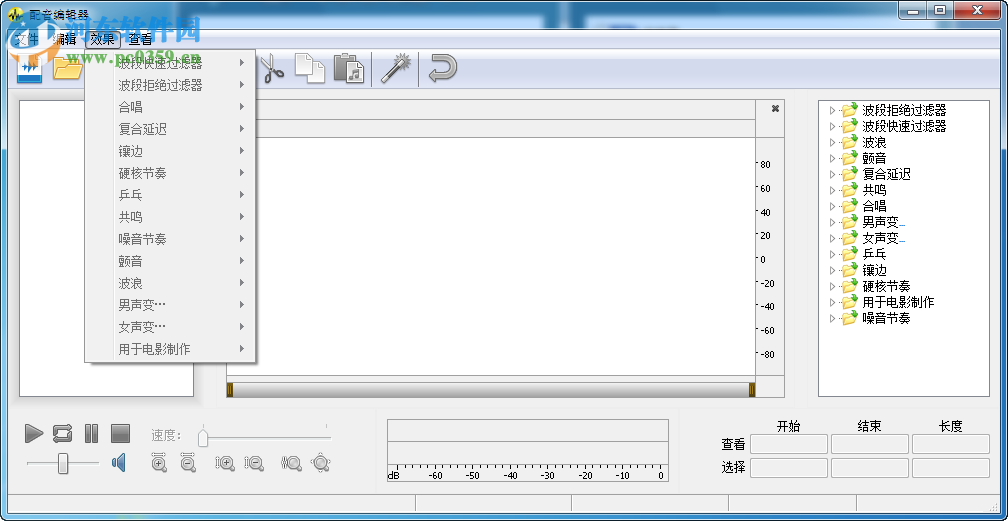
Task: Click the 查看 开始 field
Action: pyautogui.click(x=789, y=444)
